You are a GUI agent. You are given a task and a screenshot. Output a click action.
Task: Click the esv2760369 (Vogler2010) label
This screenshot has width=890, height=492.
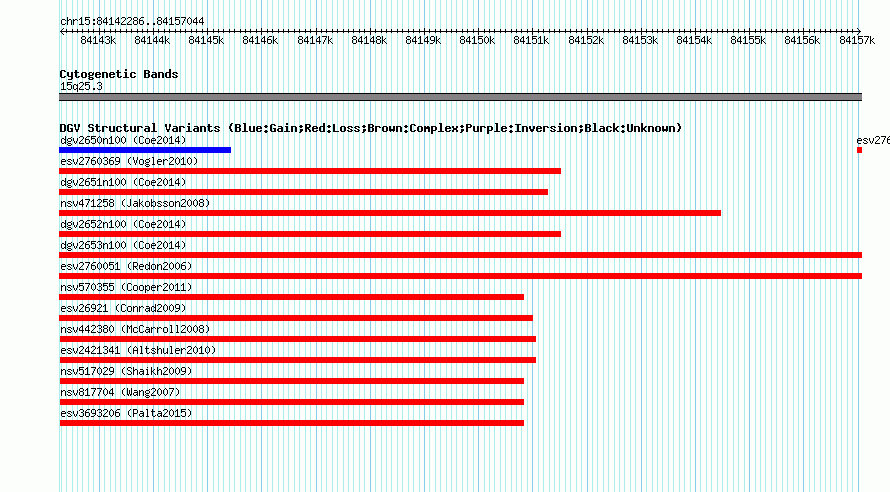click(129, 161)
